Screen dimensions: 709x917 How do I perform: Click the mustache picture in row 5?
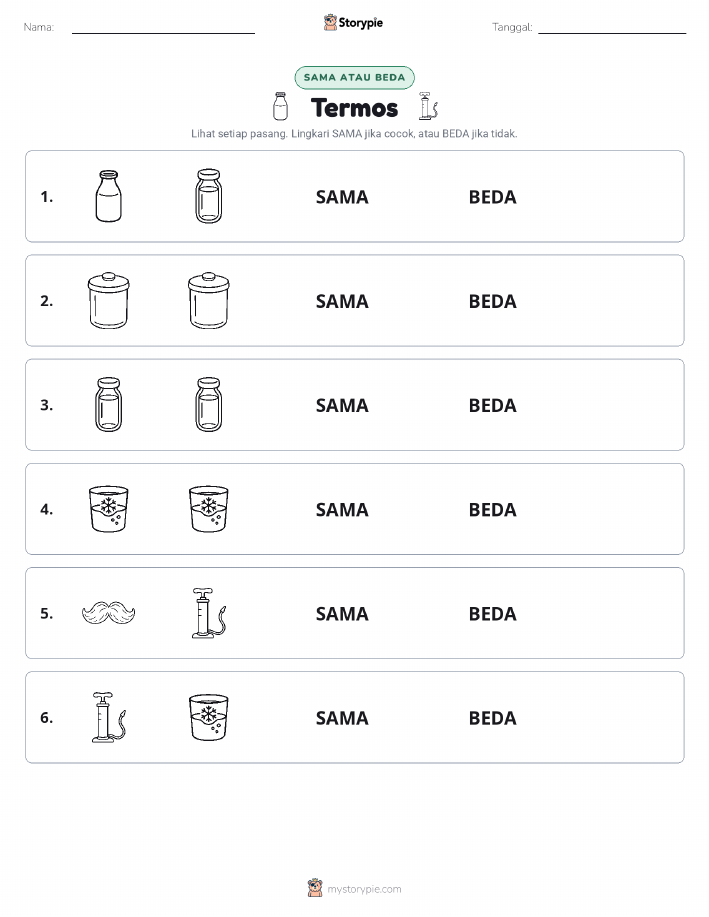click(x=108, y=613)
